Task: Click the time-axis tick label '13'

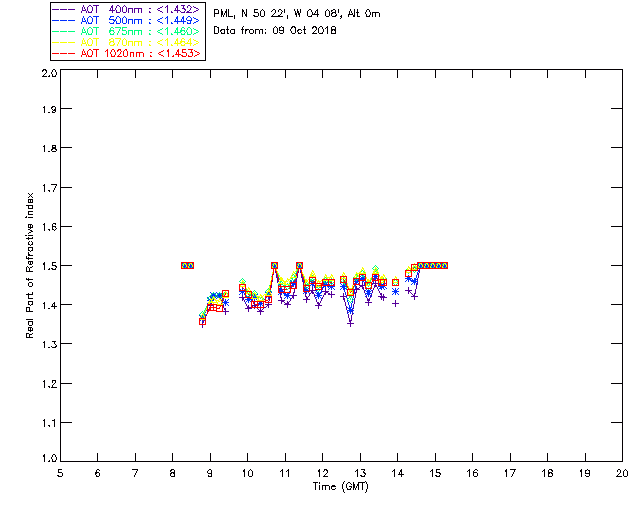Action: click(x=360, y=473)
